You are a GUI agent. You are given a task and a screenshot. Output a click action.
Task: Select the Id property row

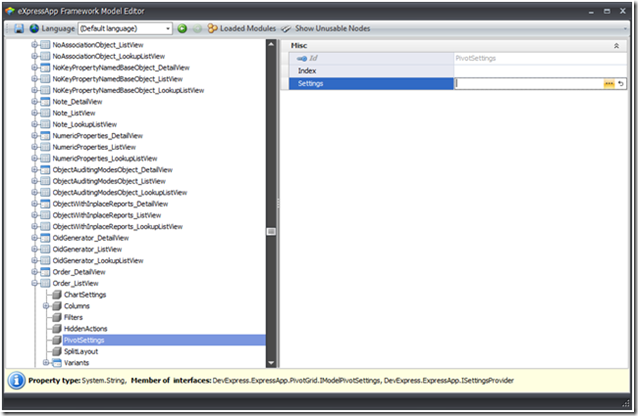click(371, 58)
